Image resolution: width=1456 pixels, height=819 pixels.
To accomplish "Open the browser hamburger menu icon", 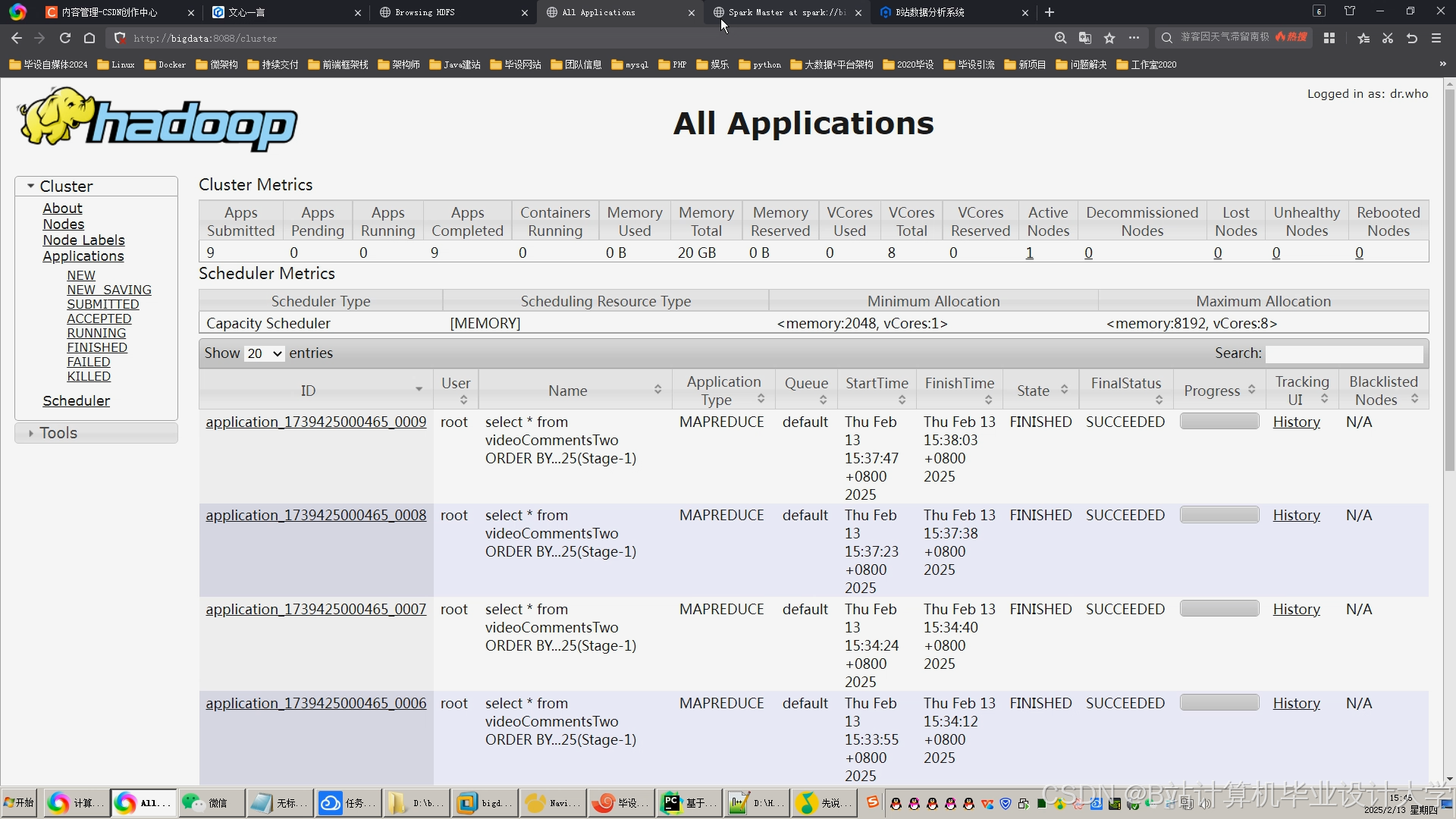I will click(x=1436, y=38).
